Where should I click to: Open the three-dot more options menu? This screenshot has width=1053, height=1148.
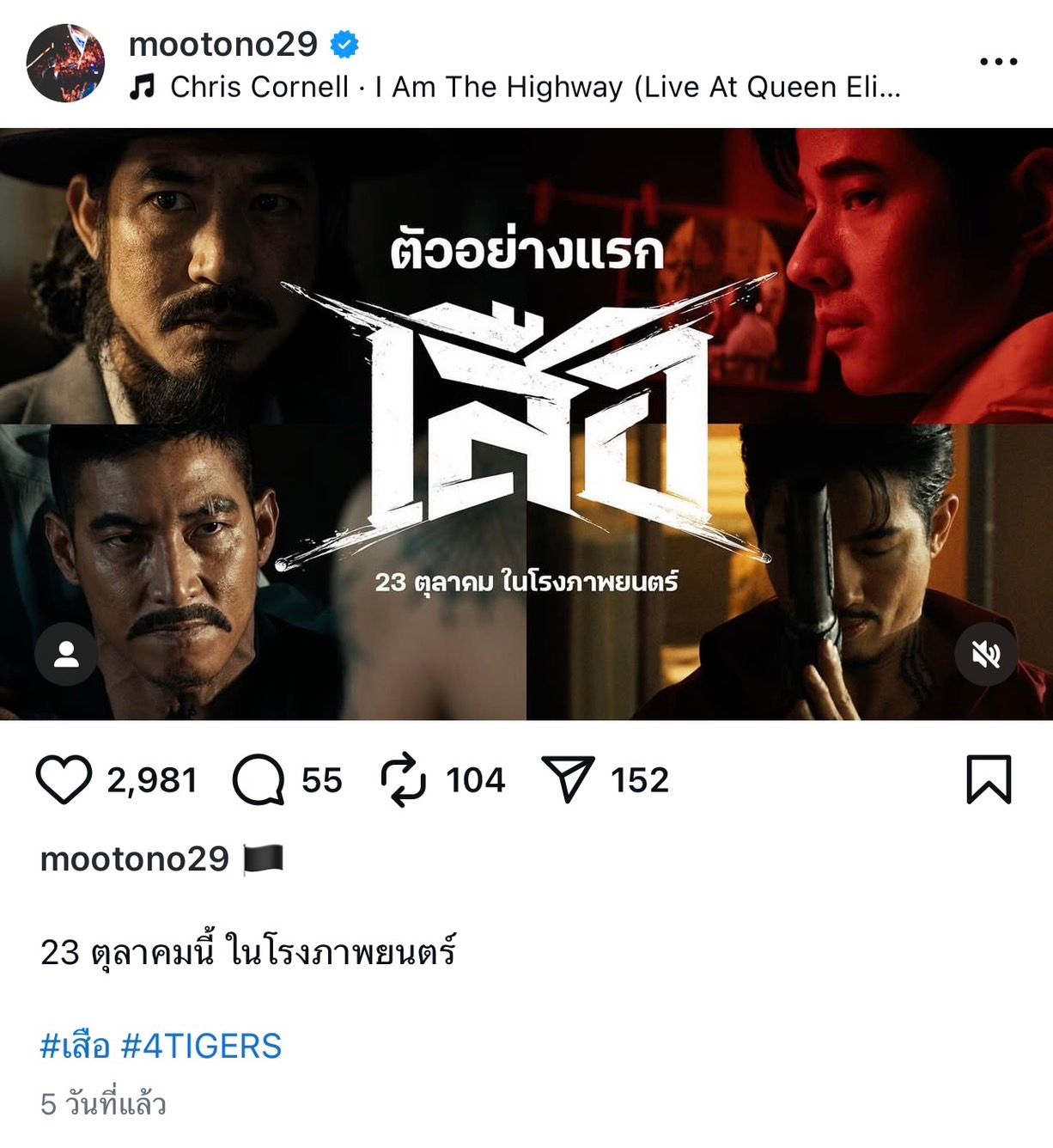(x=998, y=62)
